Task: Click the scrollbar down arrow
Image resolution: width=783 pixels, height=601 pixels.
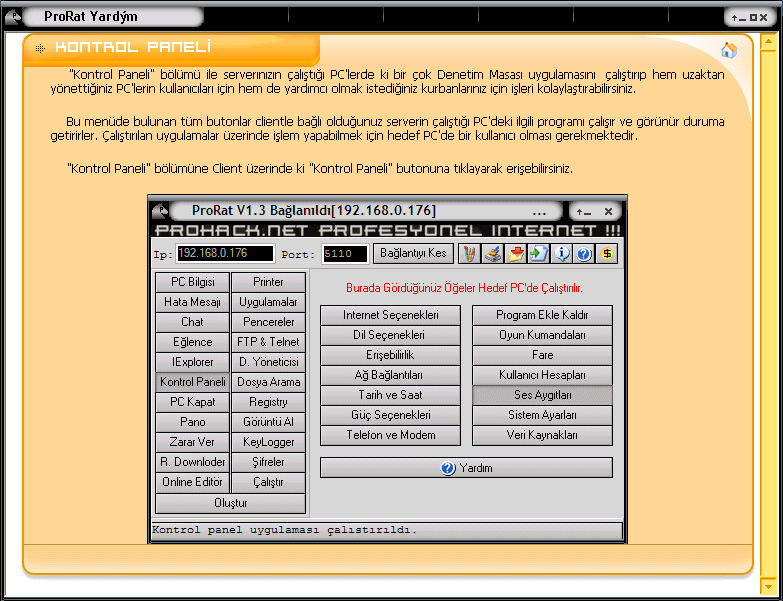Action: (x=767, y=586)
